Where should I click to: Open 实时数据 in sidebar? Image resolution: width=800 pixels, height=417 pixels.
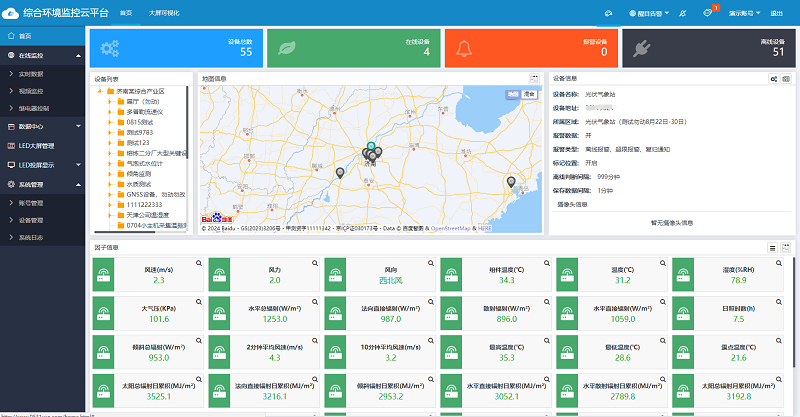(x=31, y=74)
